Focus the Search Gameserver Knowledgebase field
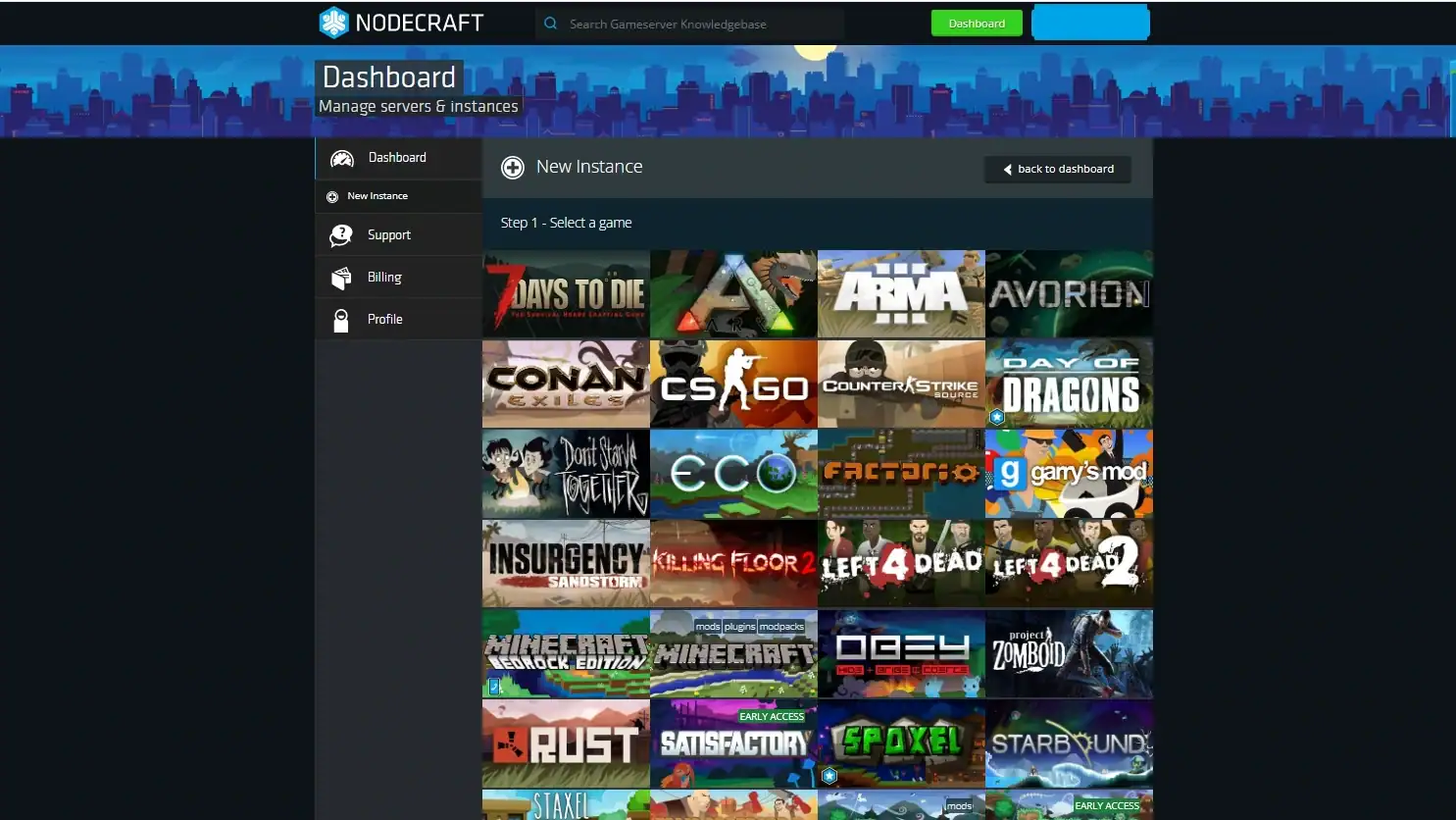Viewport: 1456px width, 820px height. tap(690, 24)
